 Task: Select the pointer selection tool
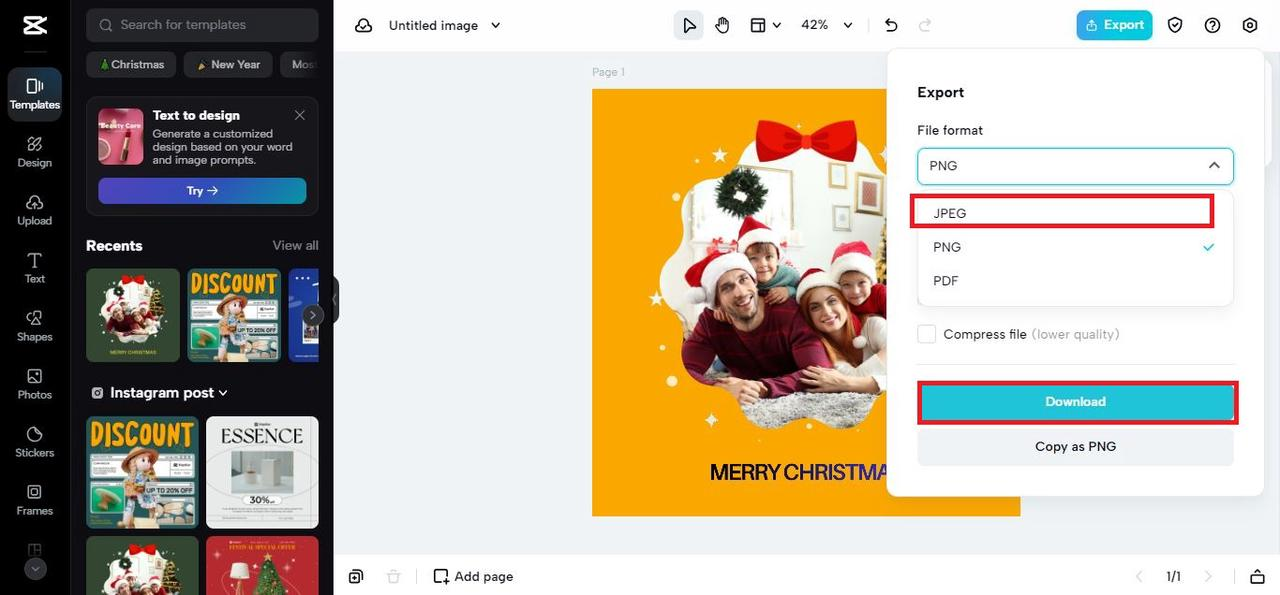[x=689, y=25]
